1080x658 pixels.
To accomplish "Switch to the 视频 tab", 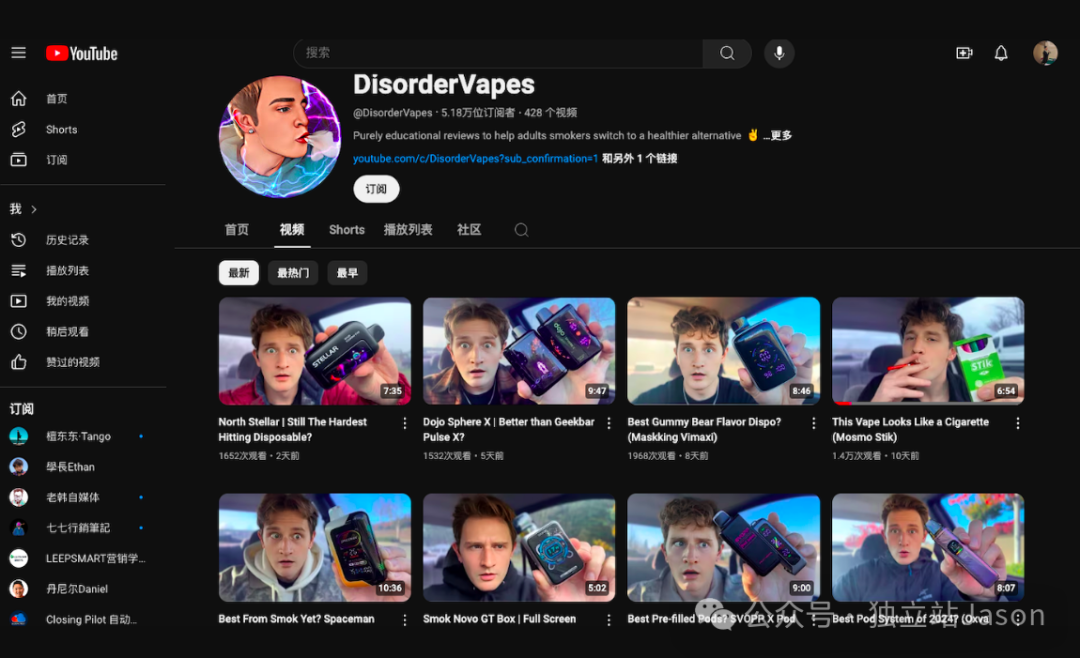I will (x=292, y=230).
